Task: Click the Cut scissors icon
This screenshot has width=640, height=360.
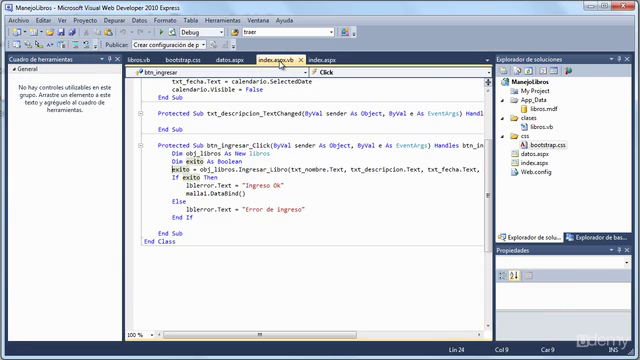Action: point(87,32)
